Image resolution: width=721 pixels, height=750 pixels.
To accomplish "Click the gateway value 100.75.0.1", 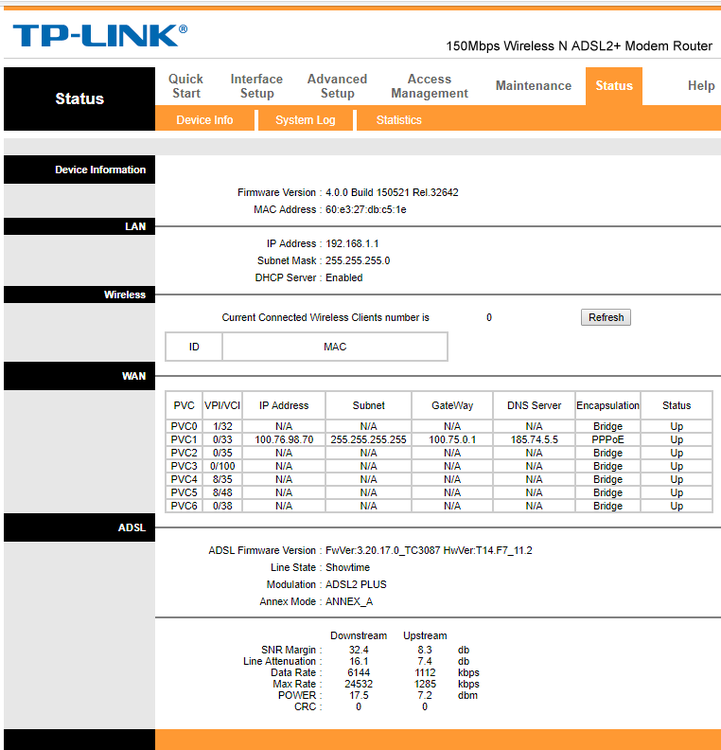I will point(452,439).
